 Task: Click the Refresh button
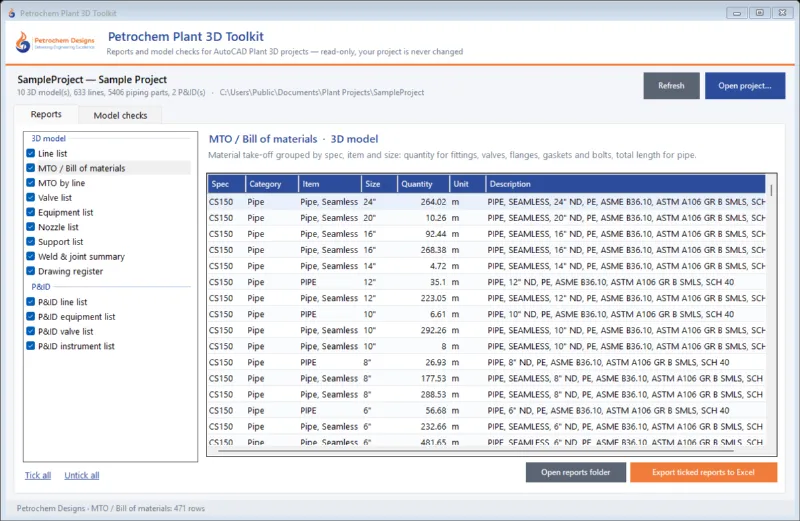pos(671,86)
